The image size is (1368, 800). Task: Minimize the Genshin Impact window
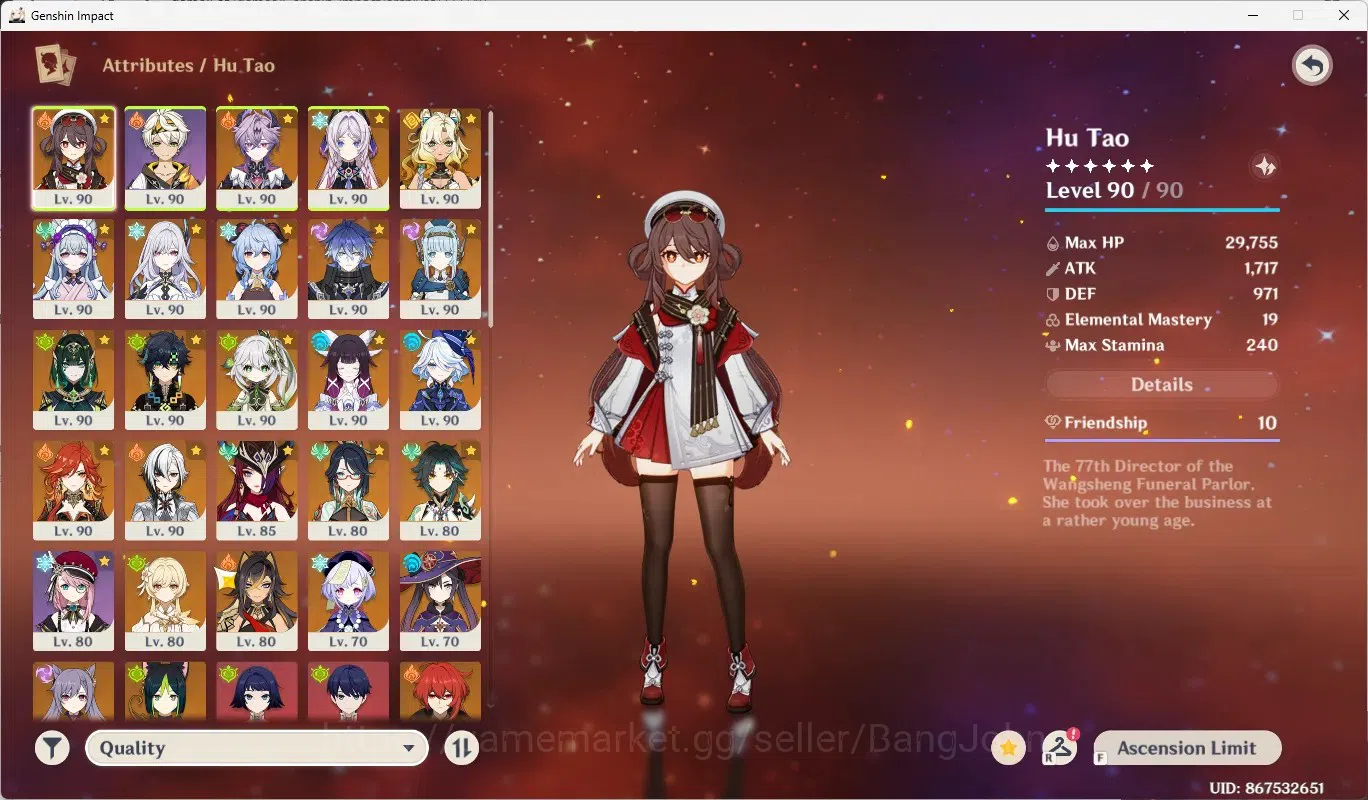[1252, 15]
